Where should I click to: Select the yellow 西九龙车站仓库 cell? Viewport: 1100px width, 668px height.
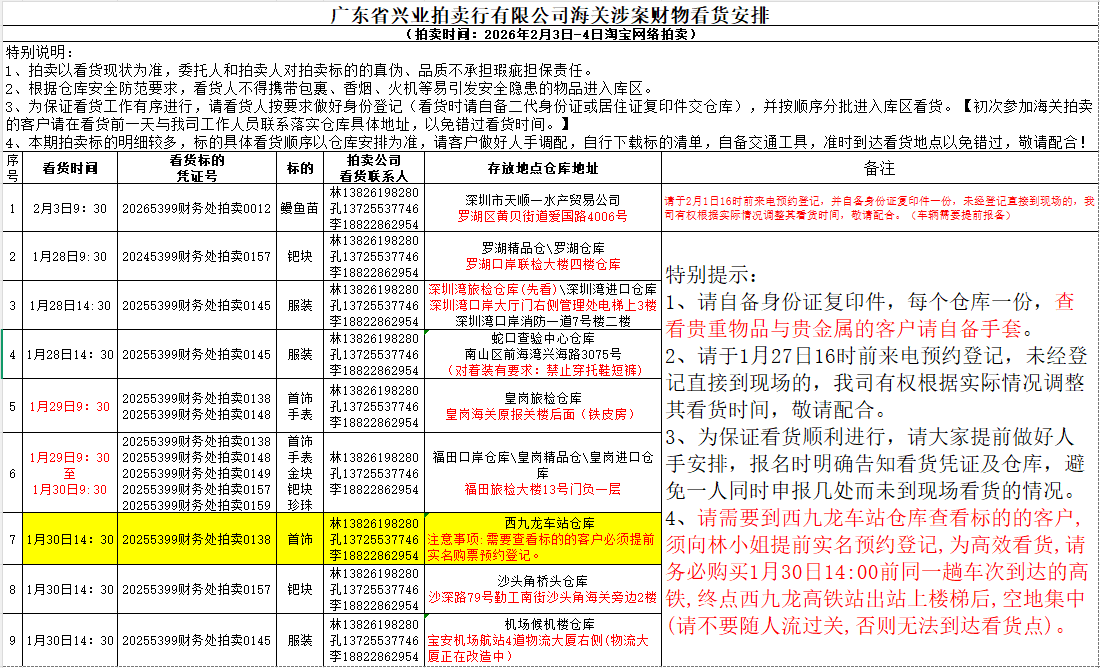543,538
